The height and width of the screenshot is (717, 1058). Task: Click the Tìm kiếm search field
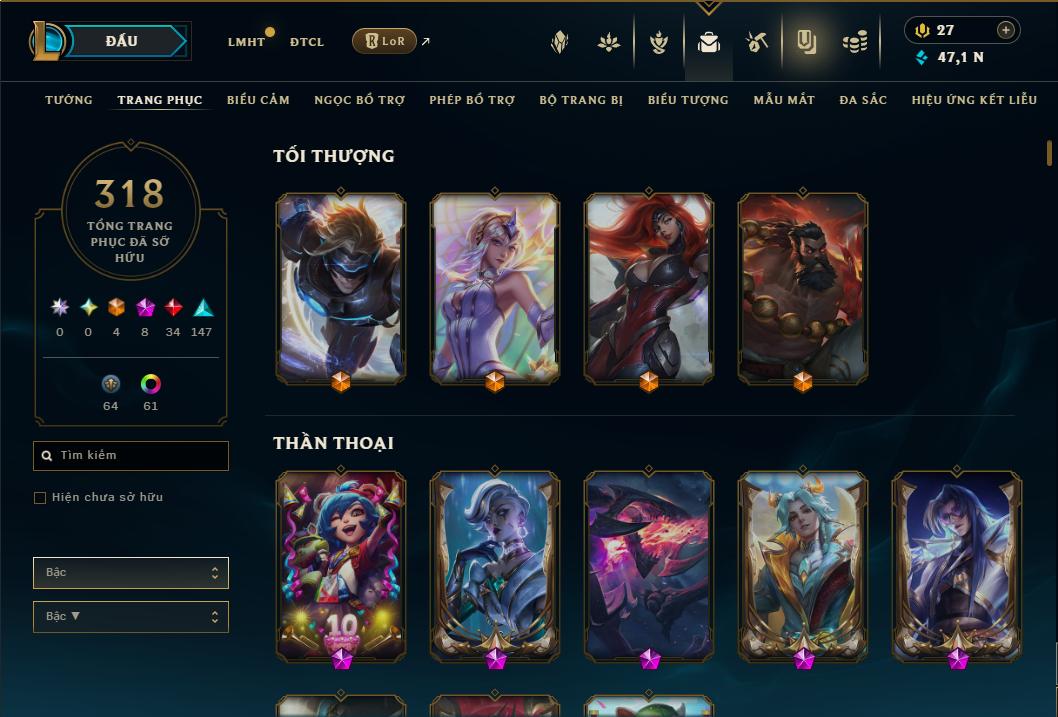[x=131, y=456]
